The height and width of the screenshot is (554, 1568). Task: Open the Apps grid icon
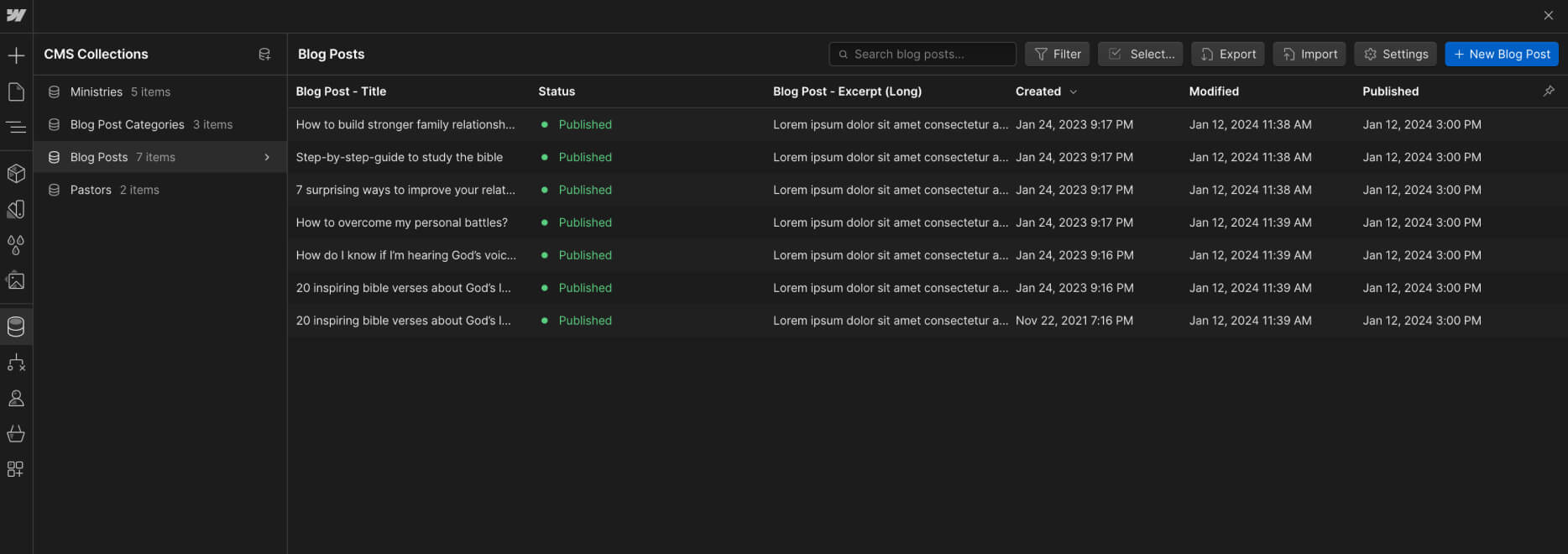[x=16, y=469]
